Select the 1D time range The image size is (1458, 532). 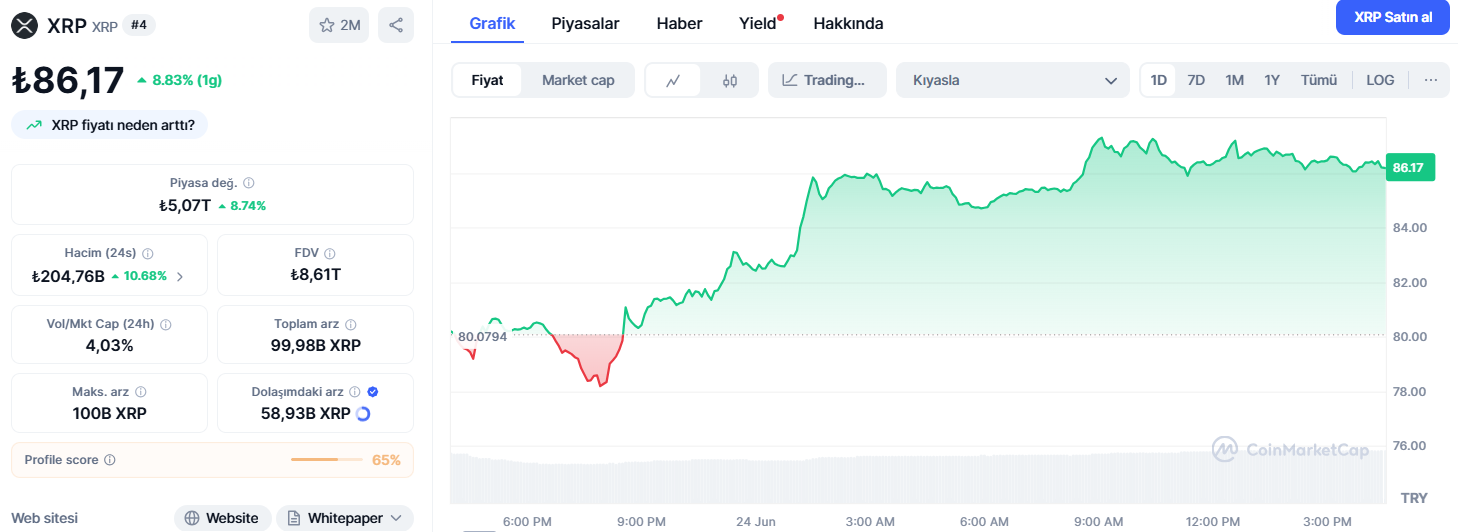pyautogui.click(x=1159, y=80)
